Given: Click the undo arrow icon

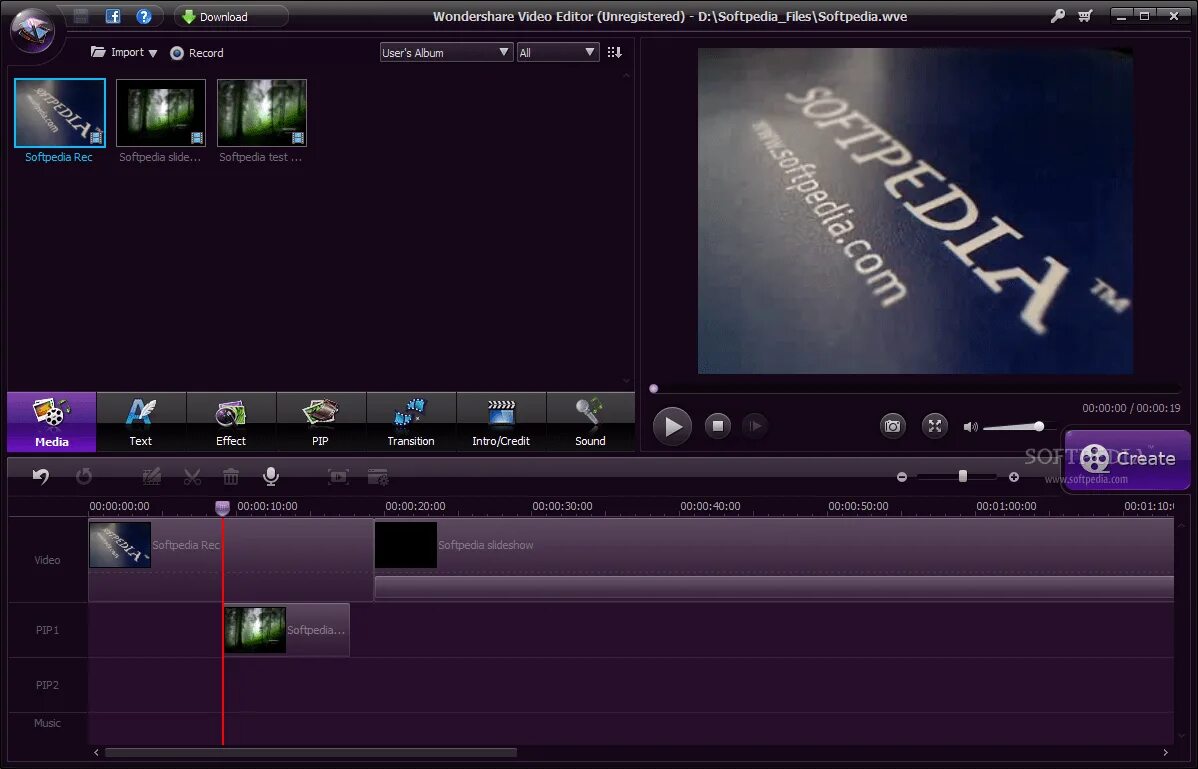Looking at the screenshot, I should (40, 477).
